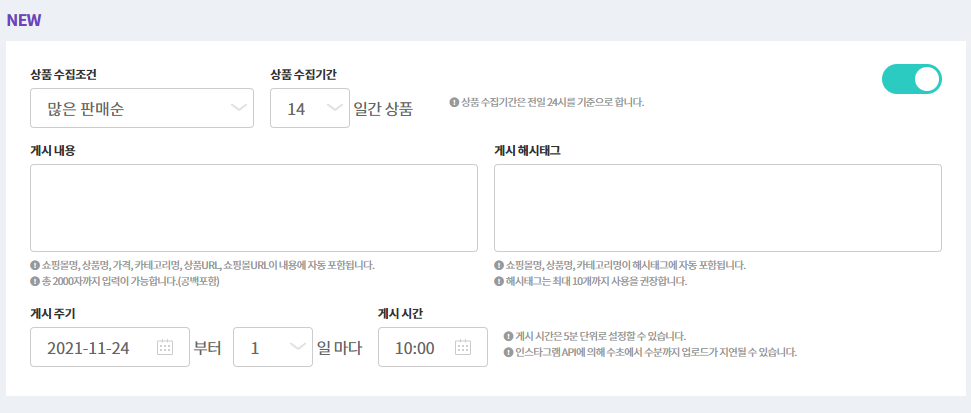Click the picker icon in 게시 시간 field
This screenshot has width=971, height=413.
pyautogui.click(x=462, y=348)
